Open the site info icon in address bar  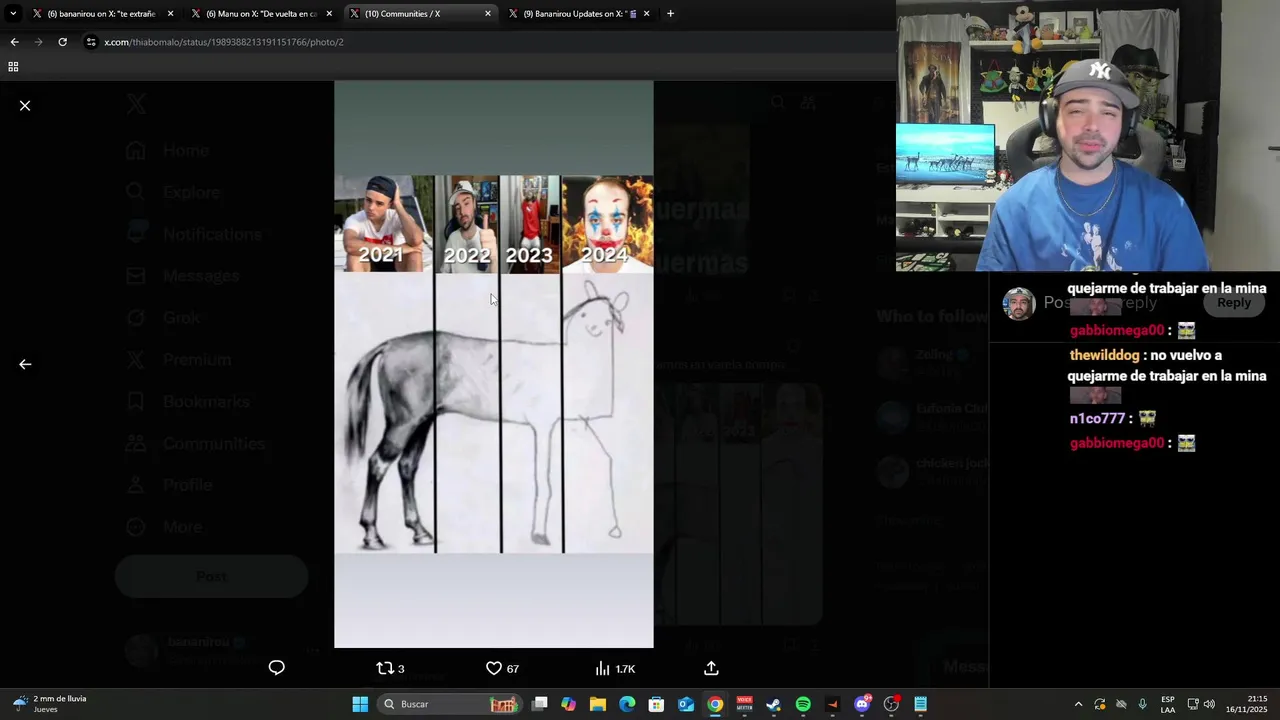click(91, 42)
